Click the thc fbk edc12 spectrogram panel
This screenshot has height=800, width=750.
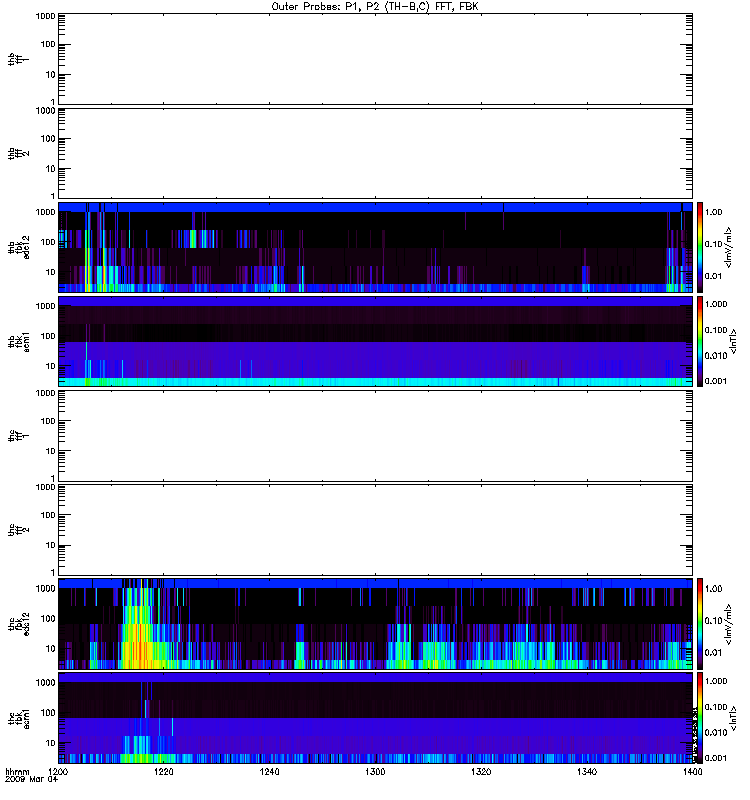(375, 623)
